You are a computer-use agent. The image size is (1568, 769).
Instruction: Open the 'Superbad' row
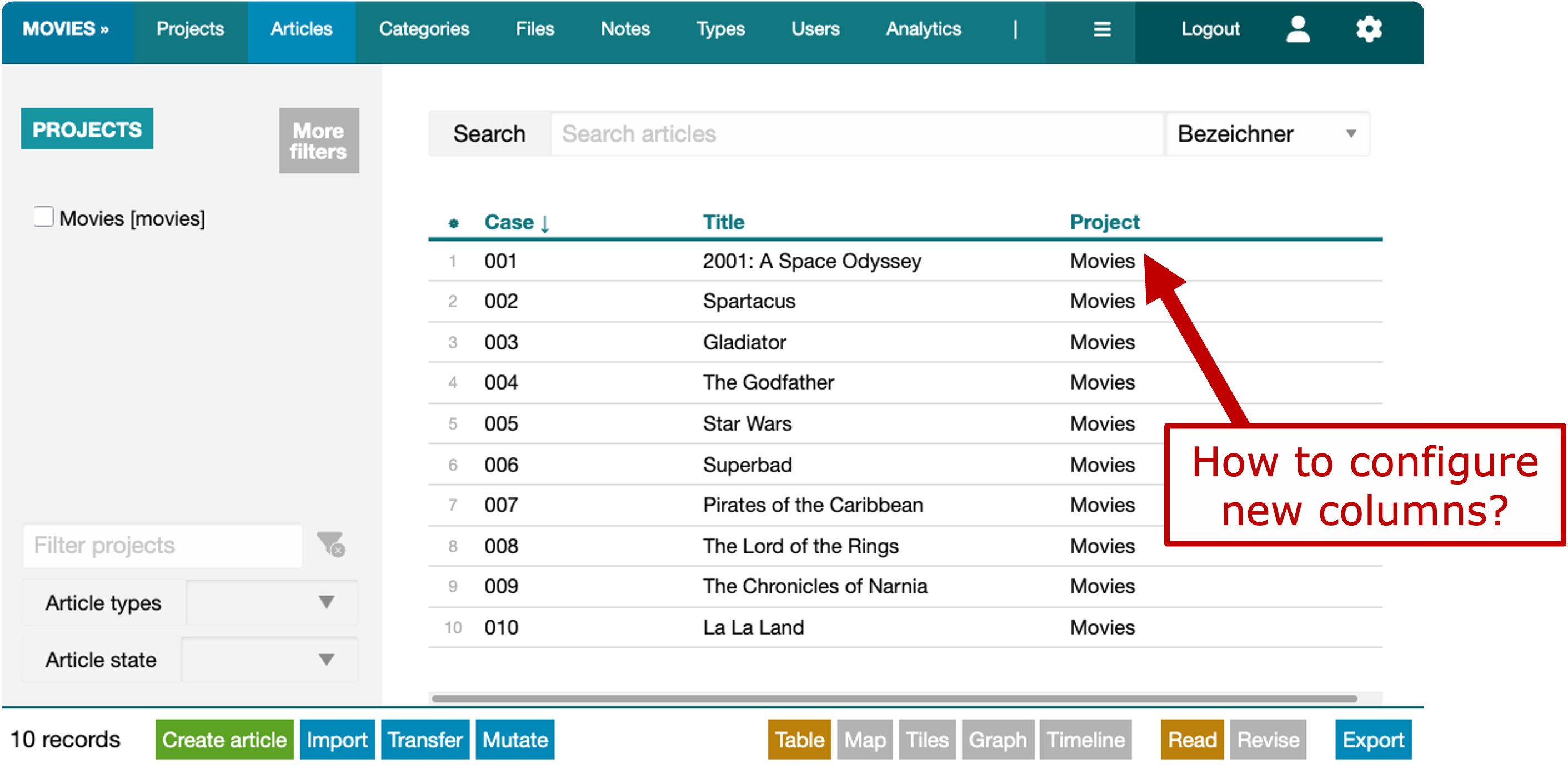[x=905, y=464]
